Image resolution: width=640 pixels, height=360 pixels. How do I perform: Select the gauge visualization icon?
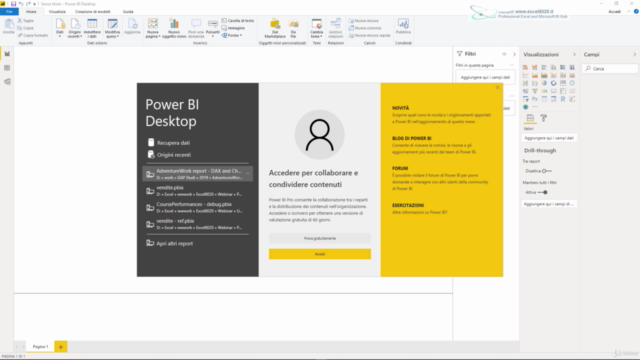[544, 91]
